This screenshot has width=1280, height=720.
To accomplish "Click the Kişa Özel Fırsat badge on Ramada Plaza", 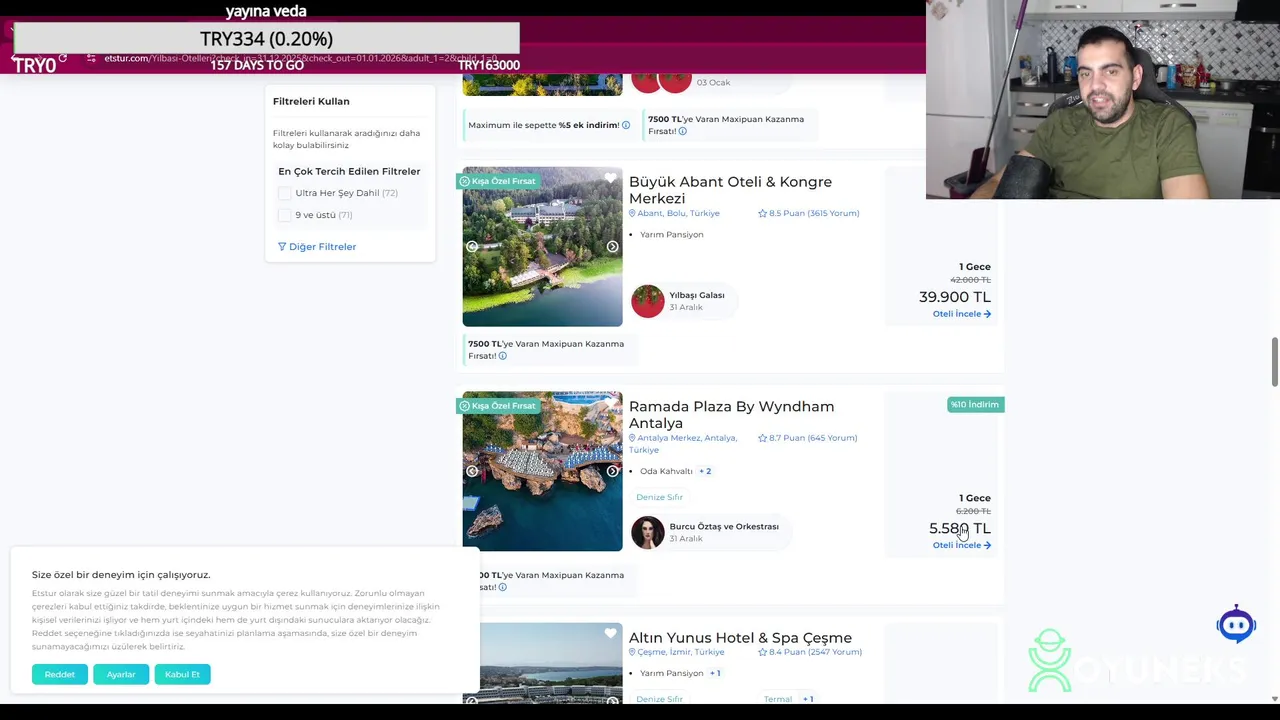I will pyautogui.click(x=498, y=406).
